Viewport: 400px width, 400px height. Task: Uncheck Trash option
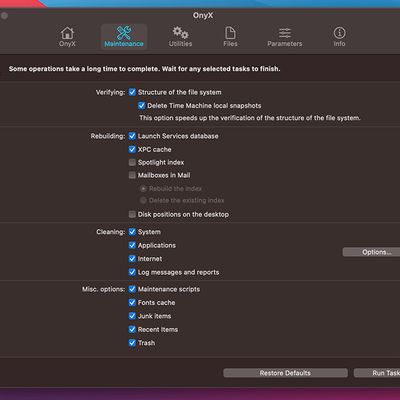pyautogui.click(x=132, y=343)
